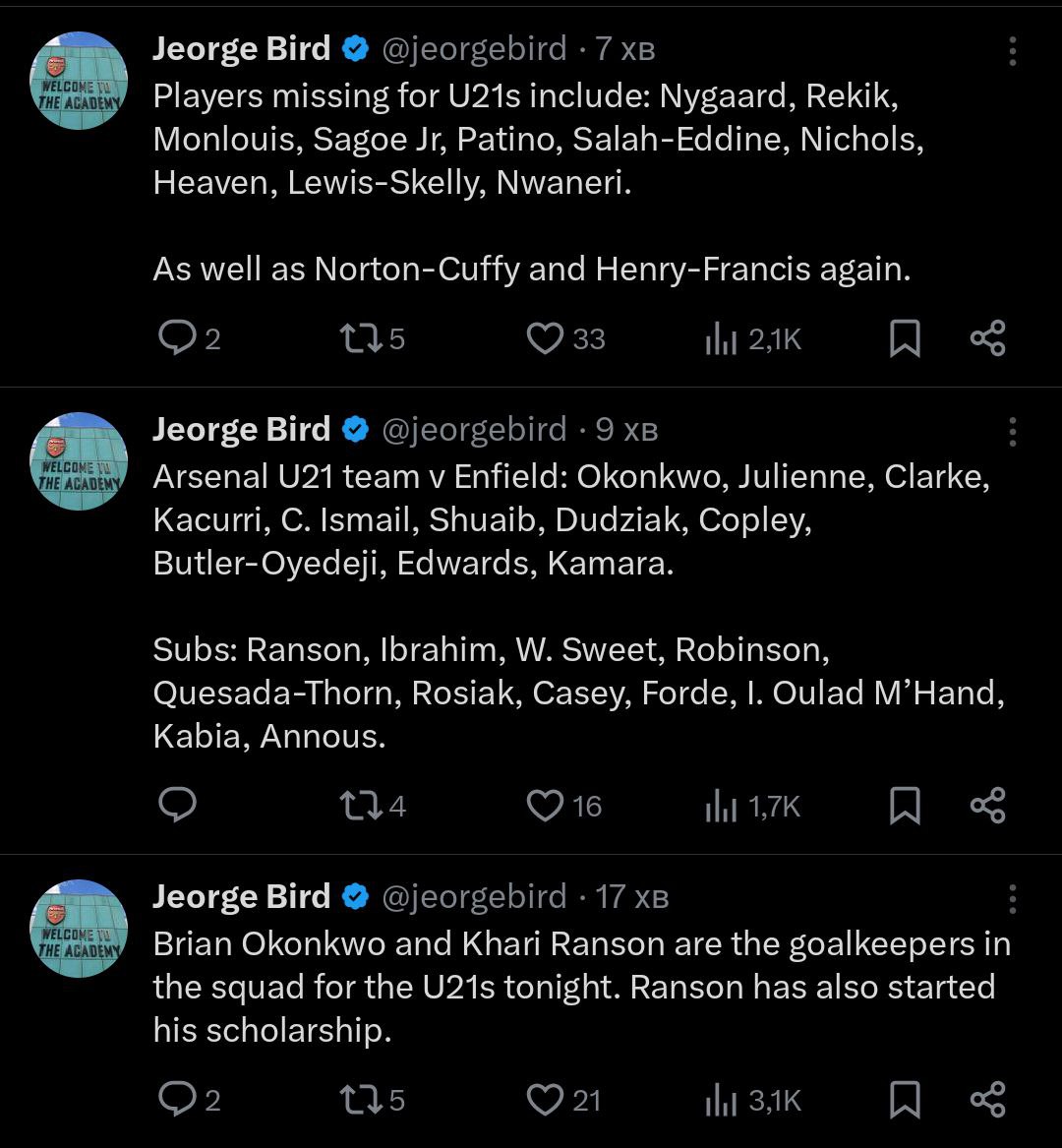This screenshot has width=1062, height=1148.
Task: Reply to the goalkeepers tweet
Action: [x=177, y=1100]
